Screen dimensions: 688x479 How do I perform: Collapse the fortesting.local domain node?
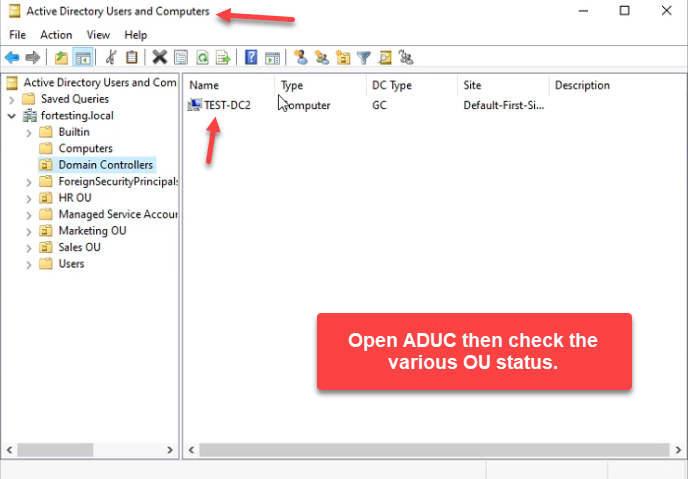point(12,116)
